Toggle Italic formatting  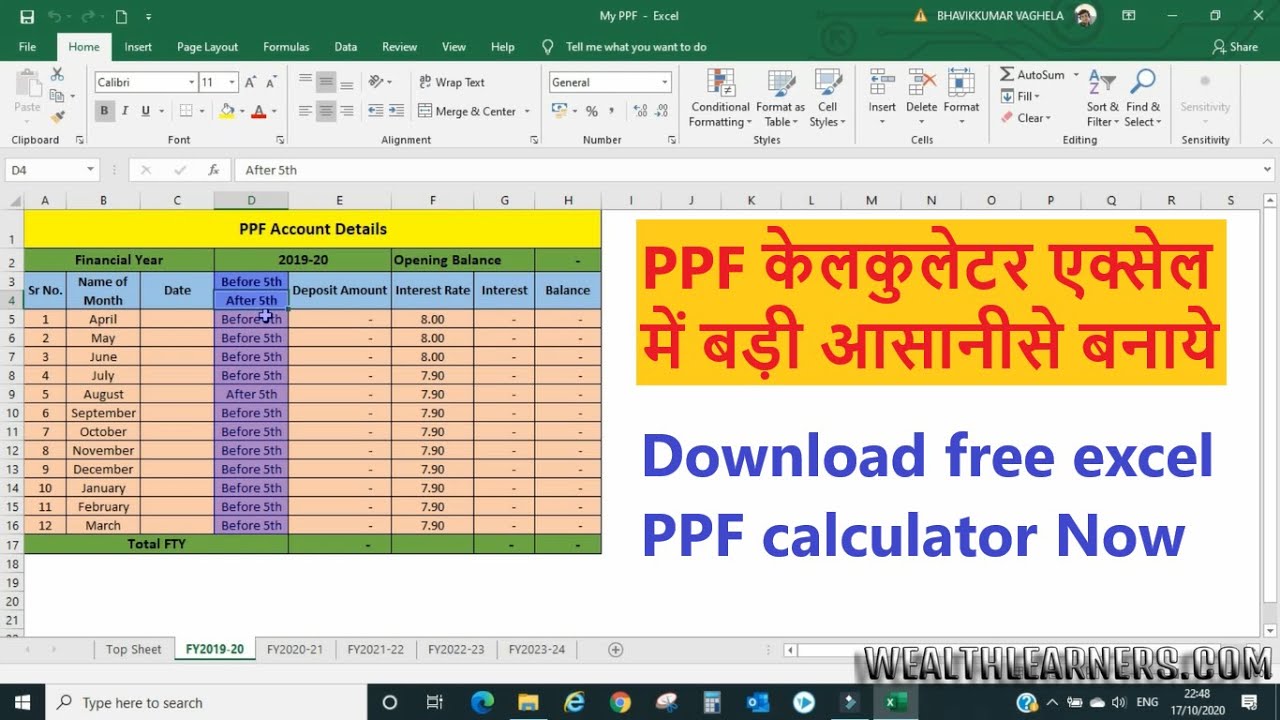[125, 111]
